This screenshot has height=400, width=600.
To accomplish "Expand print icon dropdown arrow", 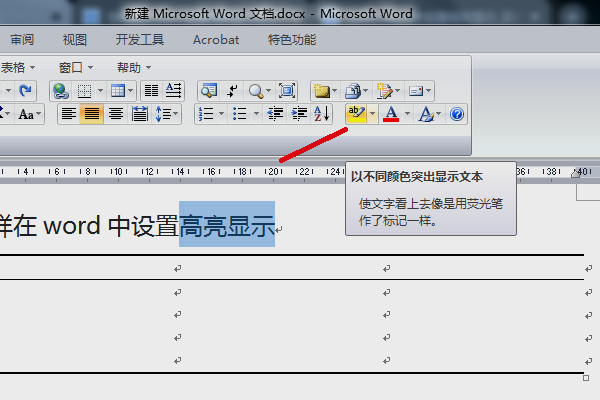I will pyautogui.click(x=365, y=91).
